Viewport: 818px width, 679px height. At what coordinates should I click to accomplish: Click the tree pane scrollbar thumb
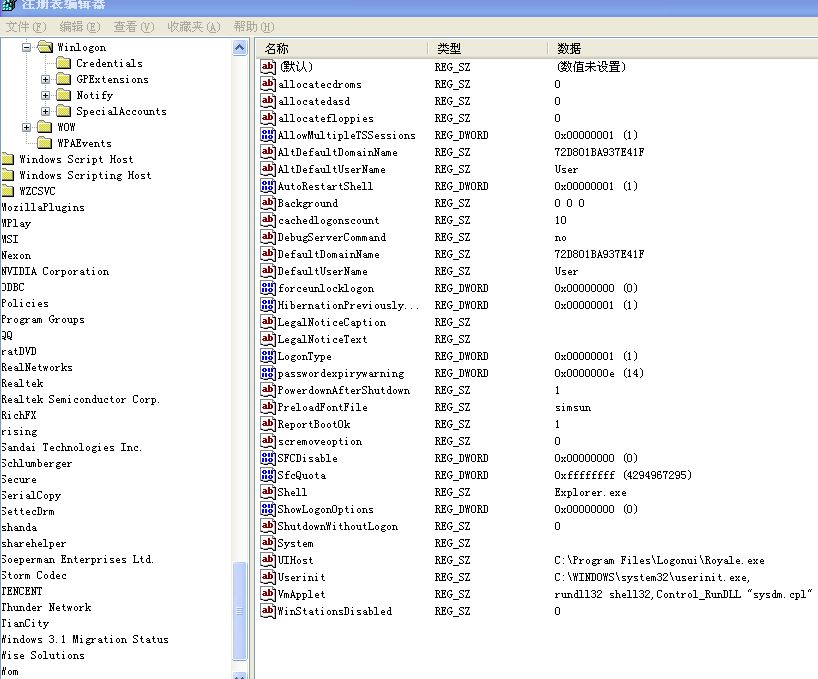click(x=239, y=611)
